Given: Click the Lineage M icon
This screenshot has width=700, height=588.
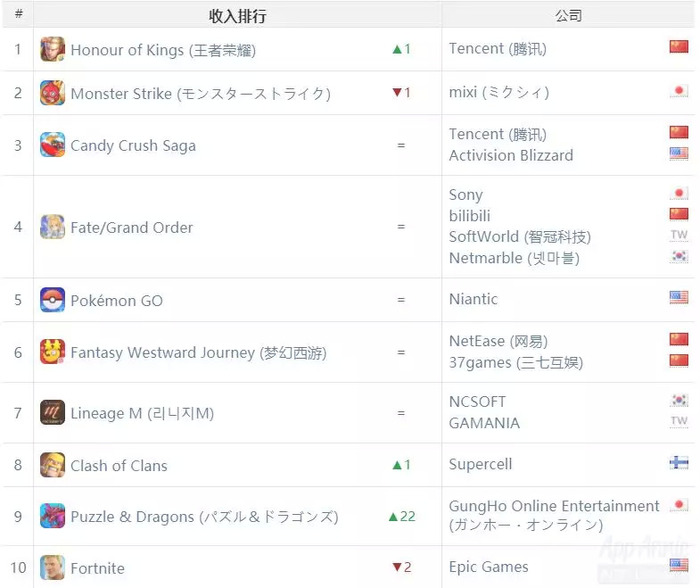Looking at the screenshot, I should coord(52,413).
